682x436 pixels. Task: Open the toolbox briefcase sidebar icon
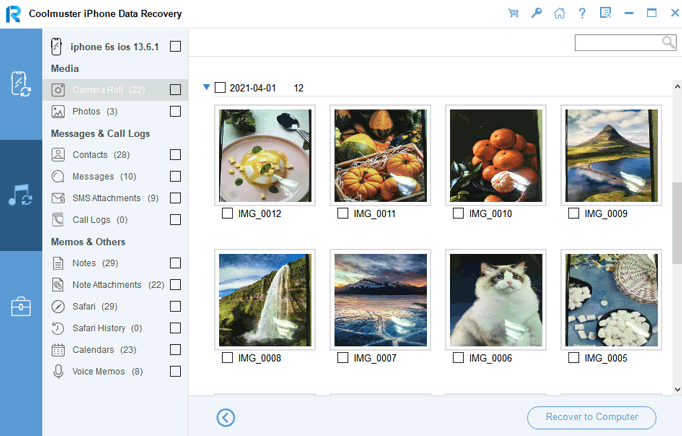click(20, 306)
